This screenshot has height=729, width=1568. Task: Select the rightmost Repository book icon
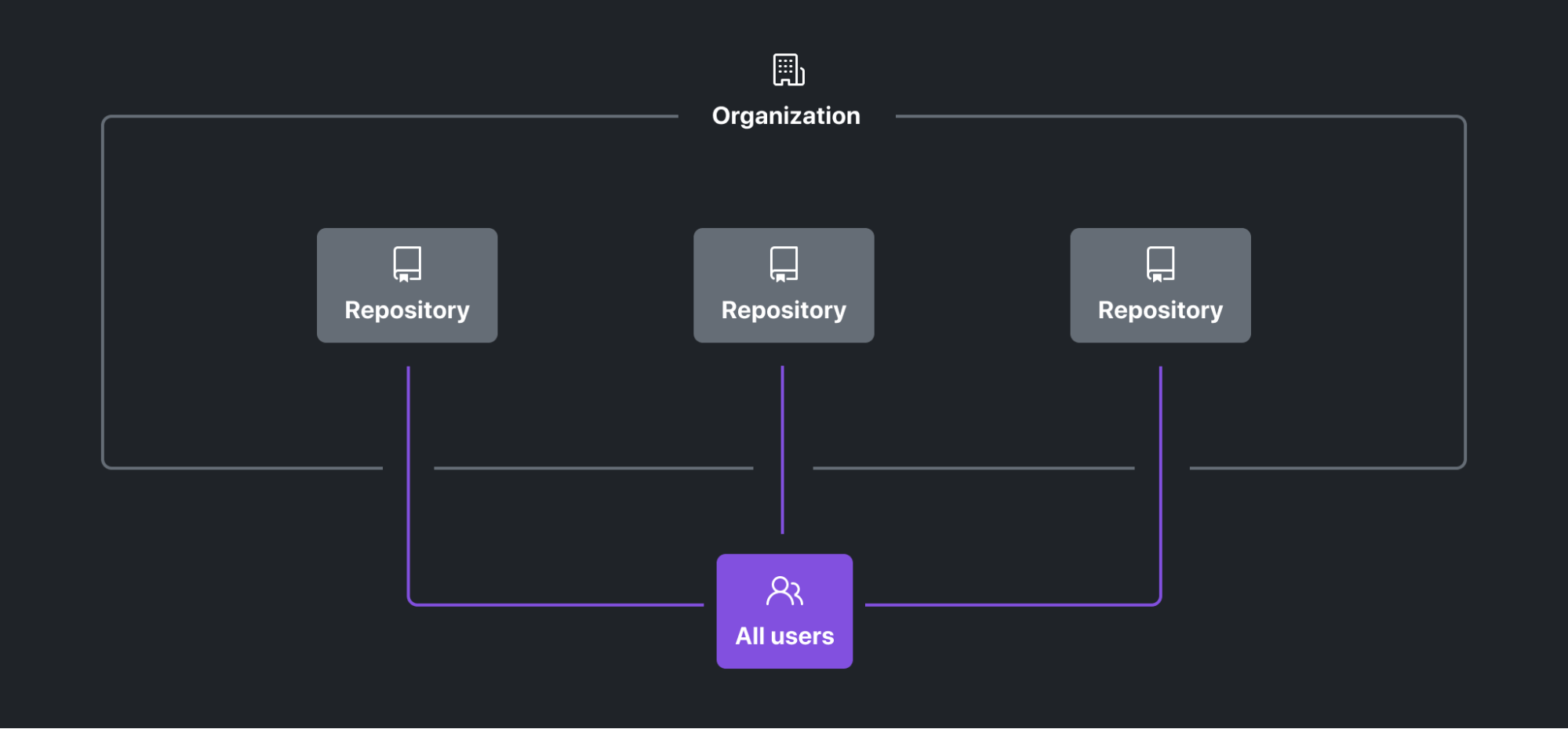(1159, 263)
